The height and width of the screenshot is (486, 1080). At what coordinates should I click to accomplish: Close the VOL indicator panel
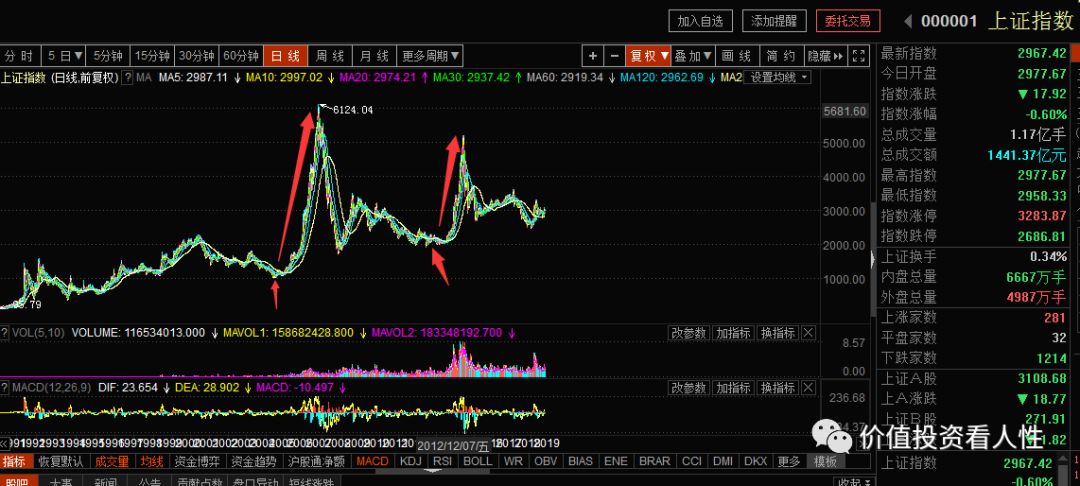(808, 333)
